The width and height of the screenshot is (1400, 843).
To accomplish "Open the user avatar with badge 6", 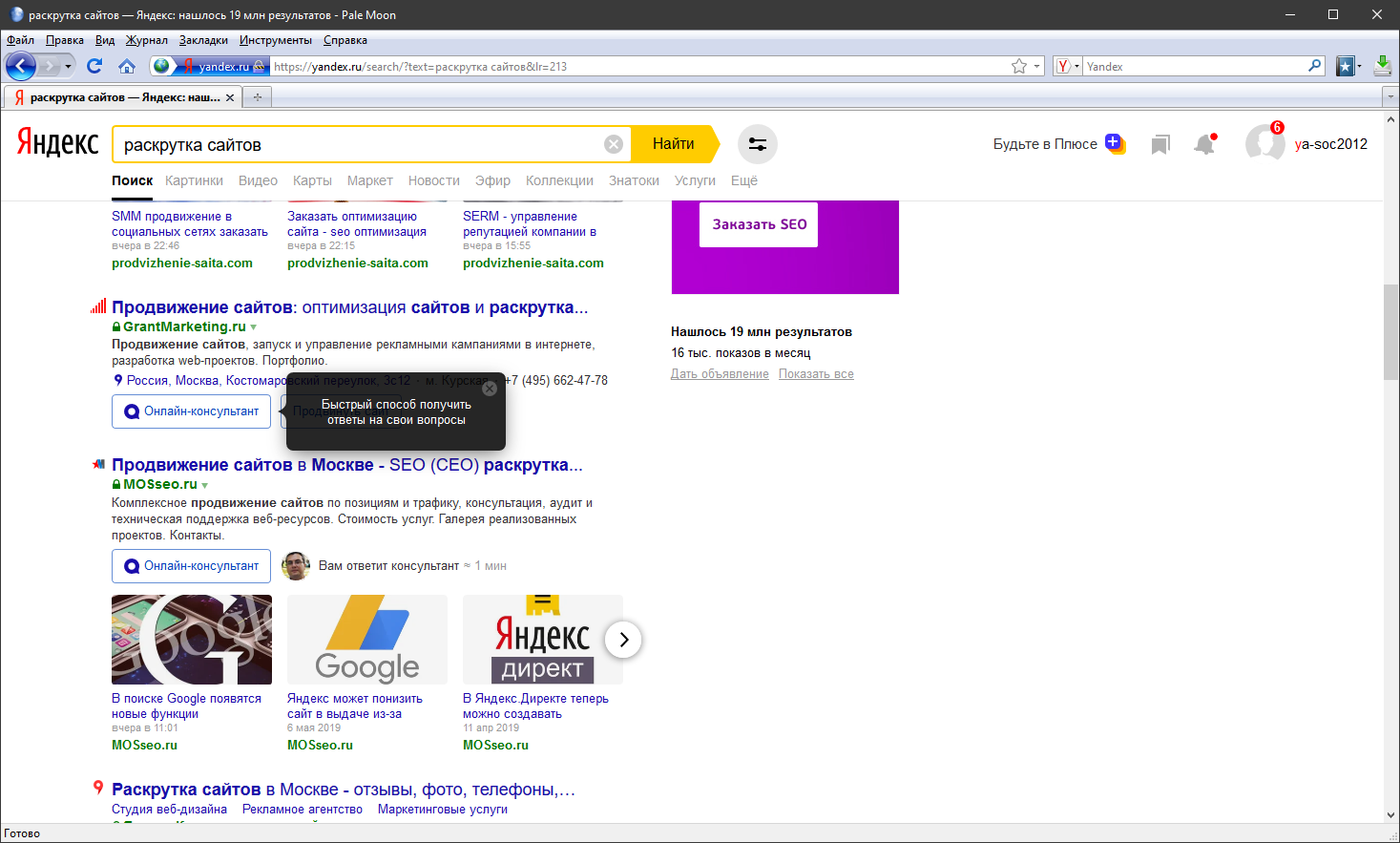I will 1264,143.
